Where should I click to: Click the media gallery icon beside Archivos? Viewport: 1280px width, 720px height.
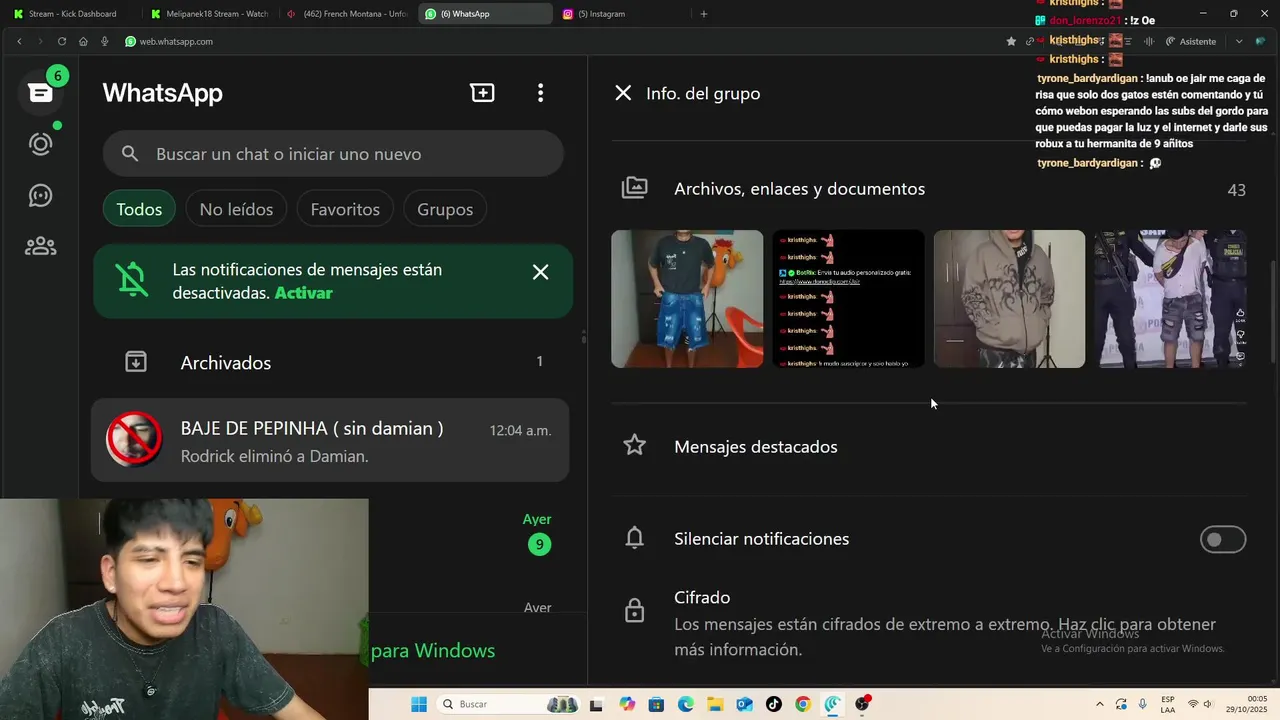[635, 188]
